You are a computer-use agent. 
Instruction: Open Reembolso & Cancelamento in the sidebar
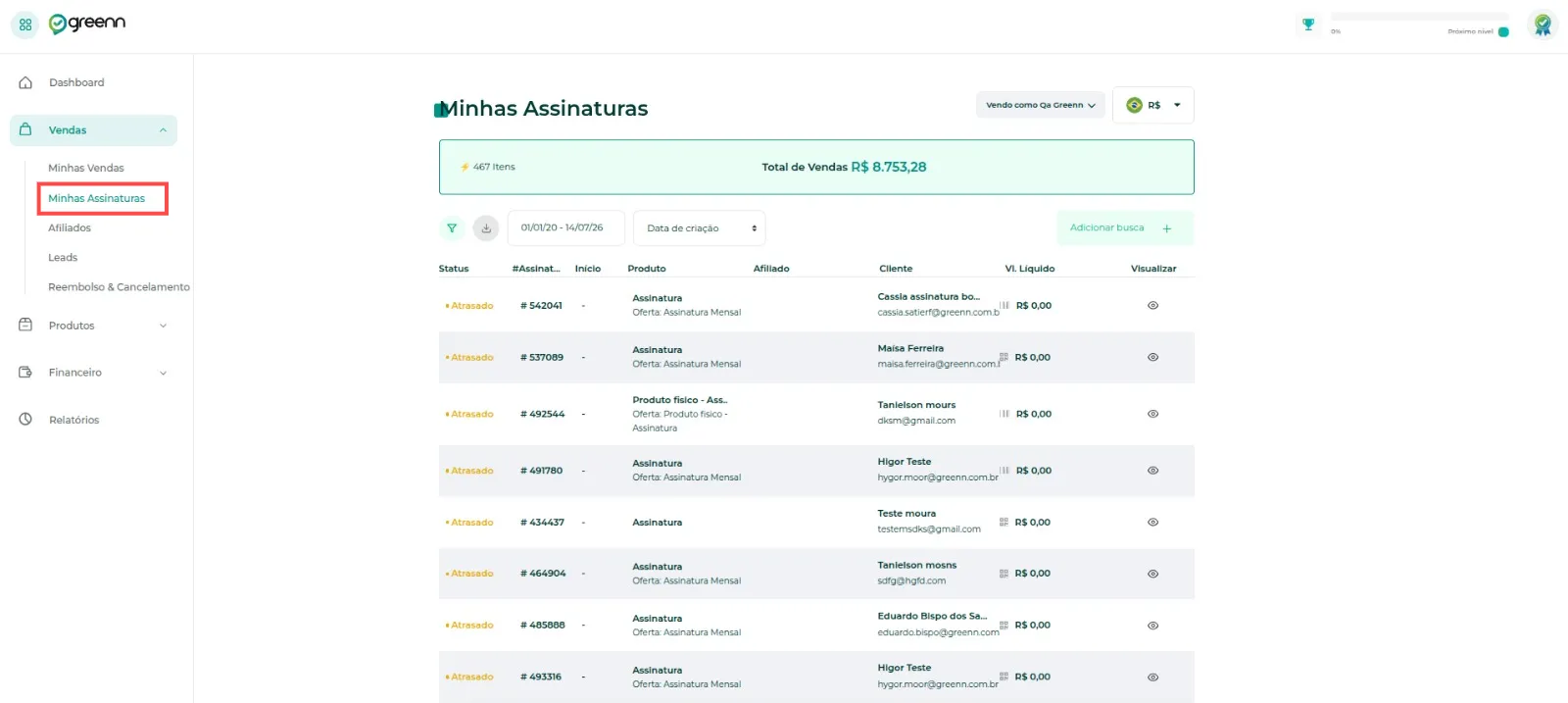click(x=119, y=287)
